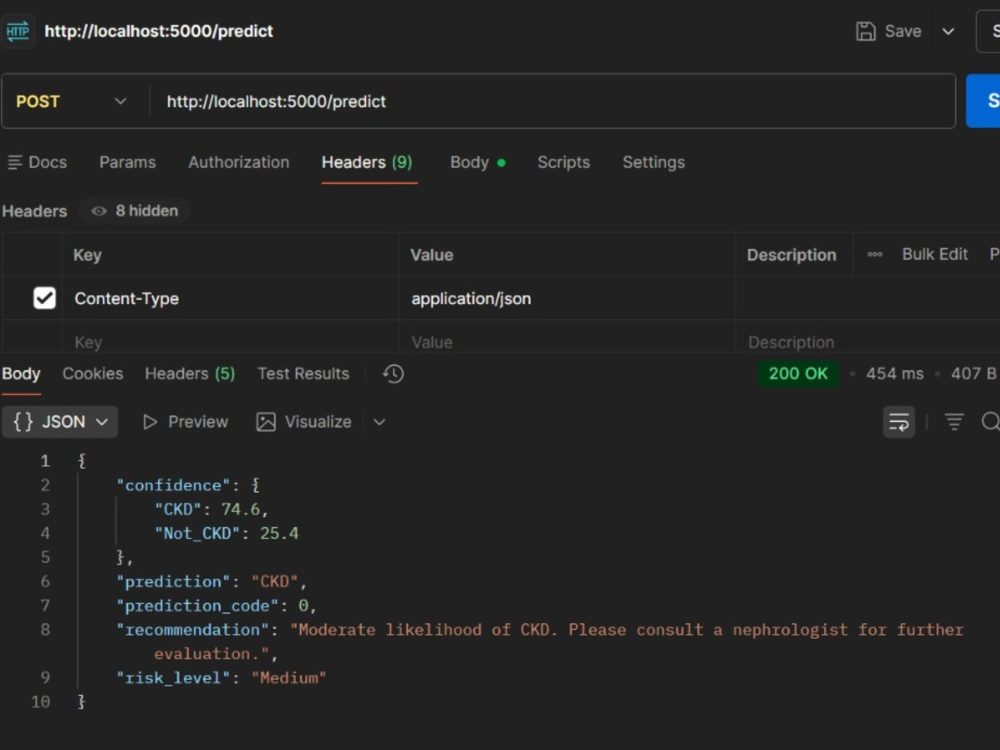Click the Content-Type key cell
Screen dimensions: 1000x750
pyautogui.click(x=231, y=298)
